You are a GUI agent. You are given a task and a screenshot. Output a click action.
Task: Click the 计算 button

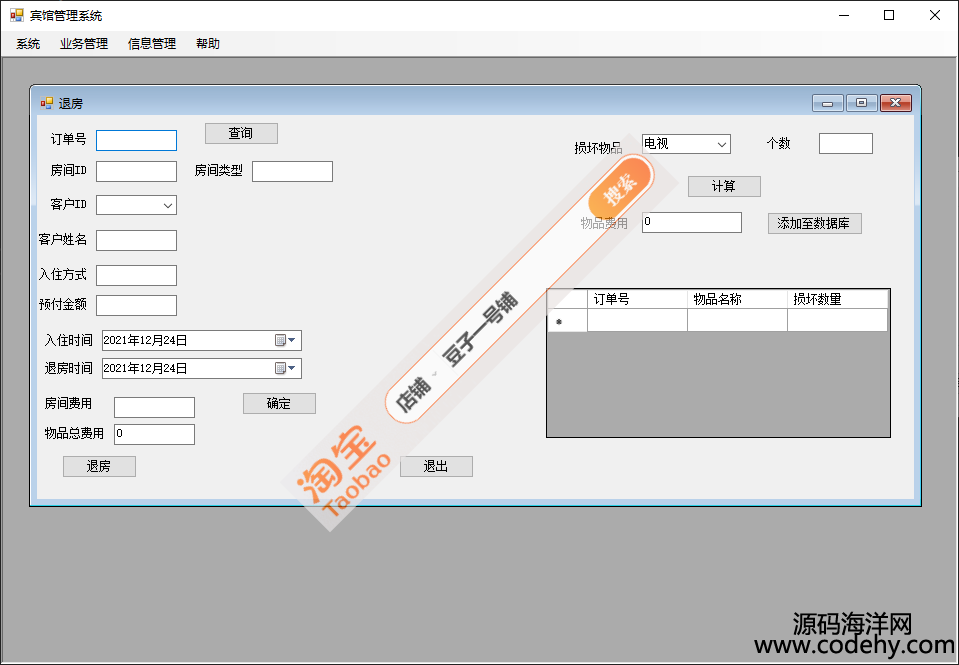tap(724, 187)
